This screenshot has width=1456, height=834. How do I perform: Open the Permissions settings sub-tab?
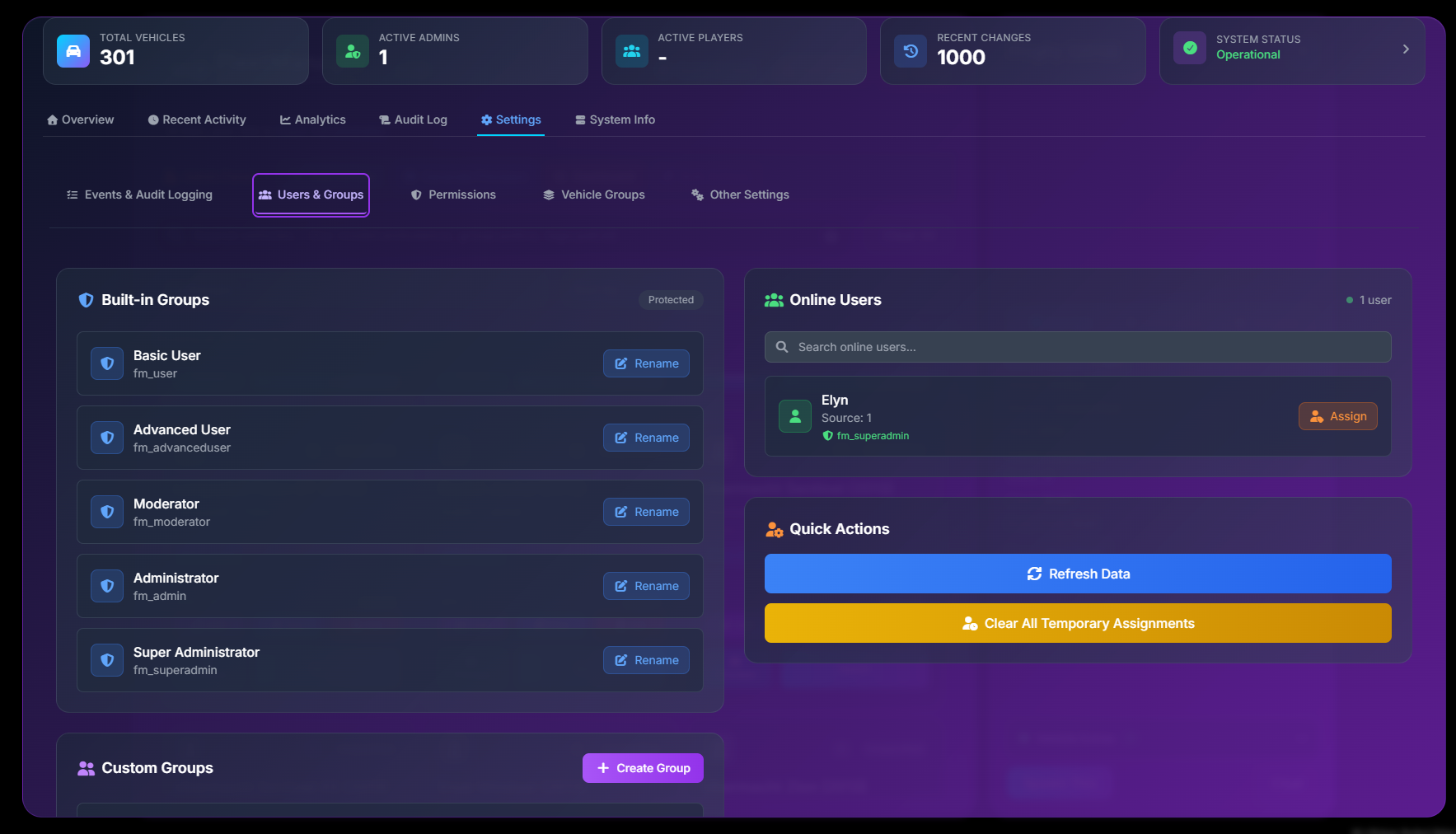(453, 194)
